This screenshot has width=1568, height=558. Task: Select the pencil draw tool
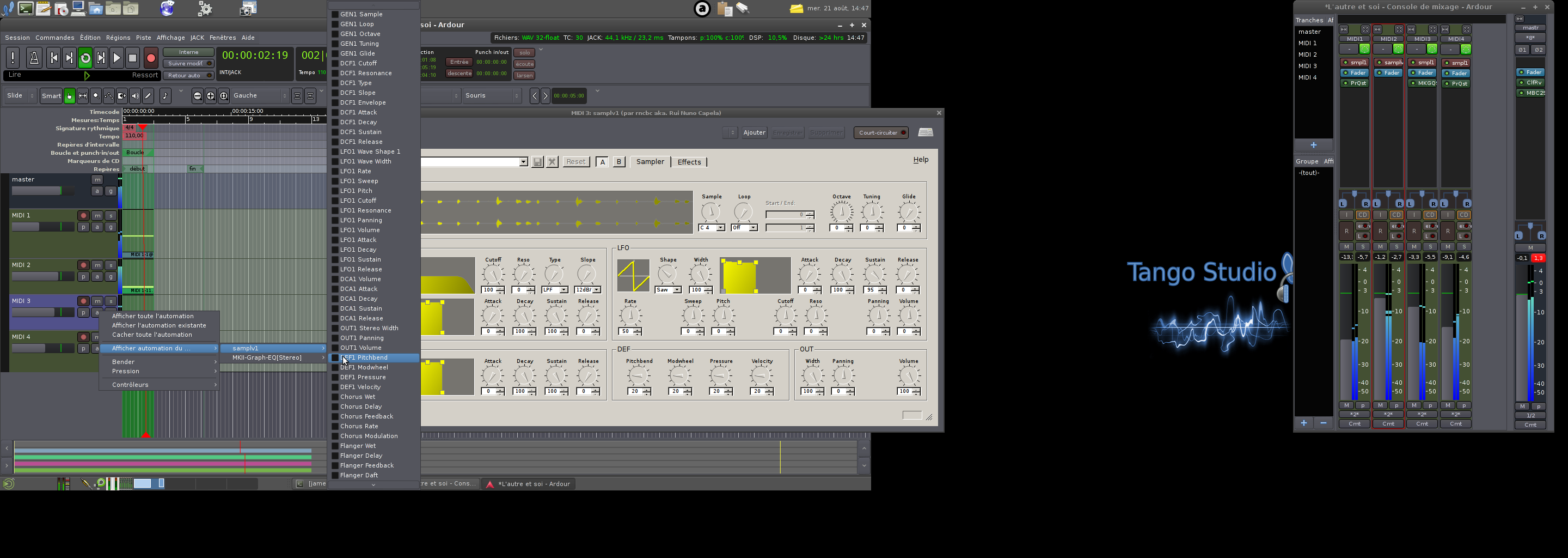[x=148, y=96]
